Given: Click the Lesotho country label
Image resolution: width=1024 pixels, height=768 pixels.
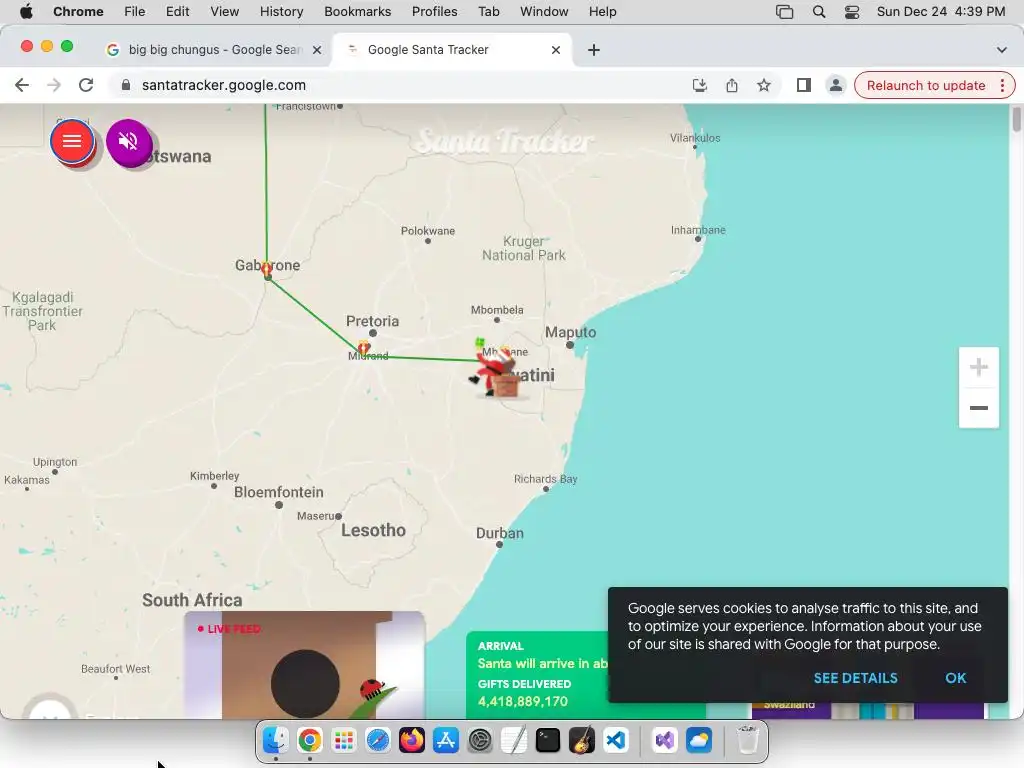Looking at the screenshot, I should 374,530.
